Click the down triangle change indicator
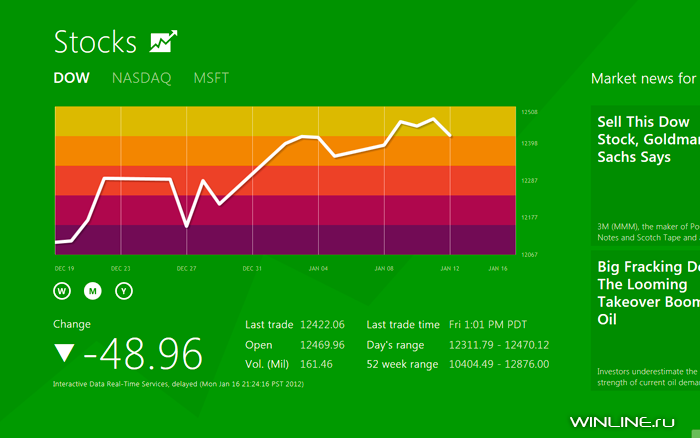The height and width of the screenshot is (438, 700). coord(64,353)
